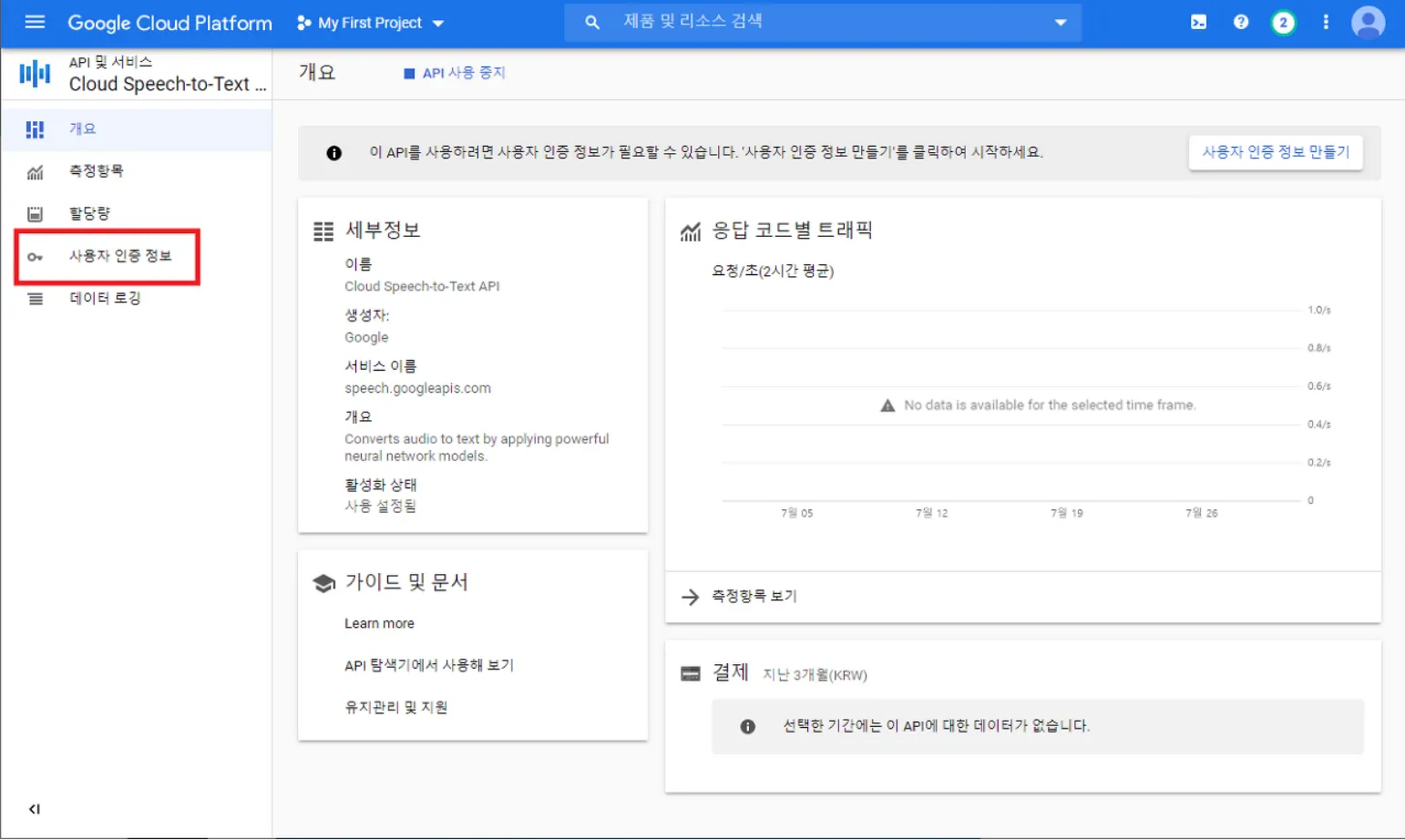
Task: Click the 개요 dashboard icon in sidebar
Action: point(35,129)
